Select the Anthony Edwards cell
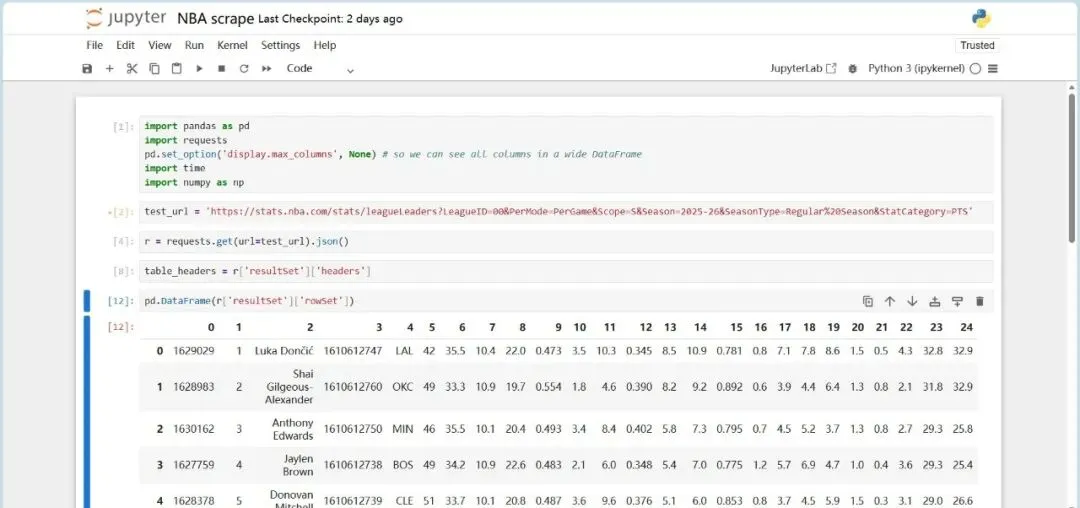1080x508 pixels. pos(292,429)
